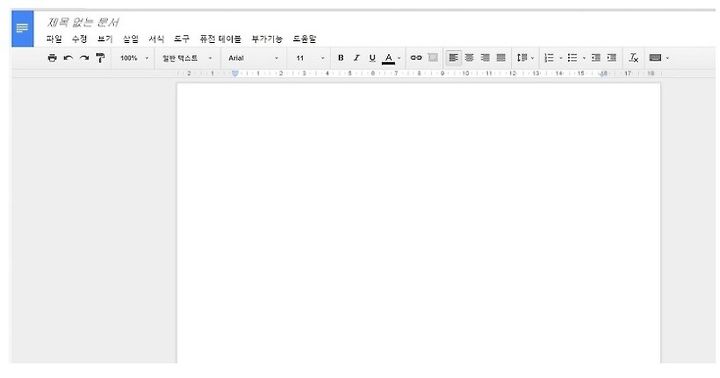Toggle Underline formatting
720x378 pixels.
pyautogui.click(x=372, y=58)
